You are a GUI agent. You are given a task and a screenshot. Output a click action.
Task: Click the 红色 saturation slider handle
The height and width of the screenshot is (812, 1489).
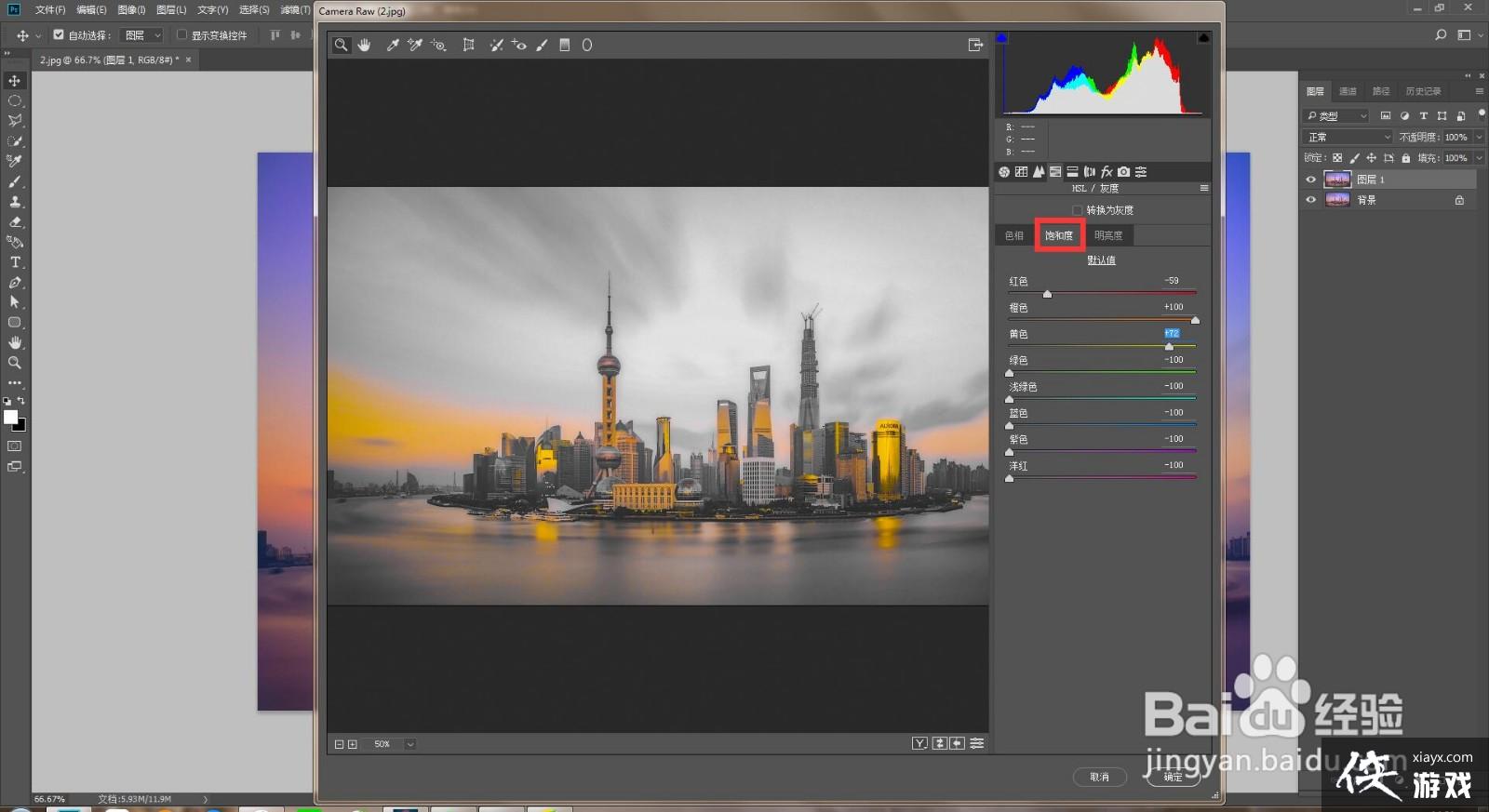(x=1047, y=294)
